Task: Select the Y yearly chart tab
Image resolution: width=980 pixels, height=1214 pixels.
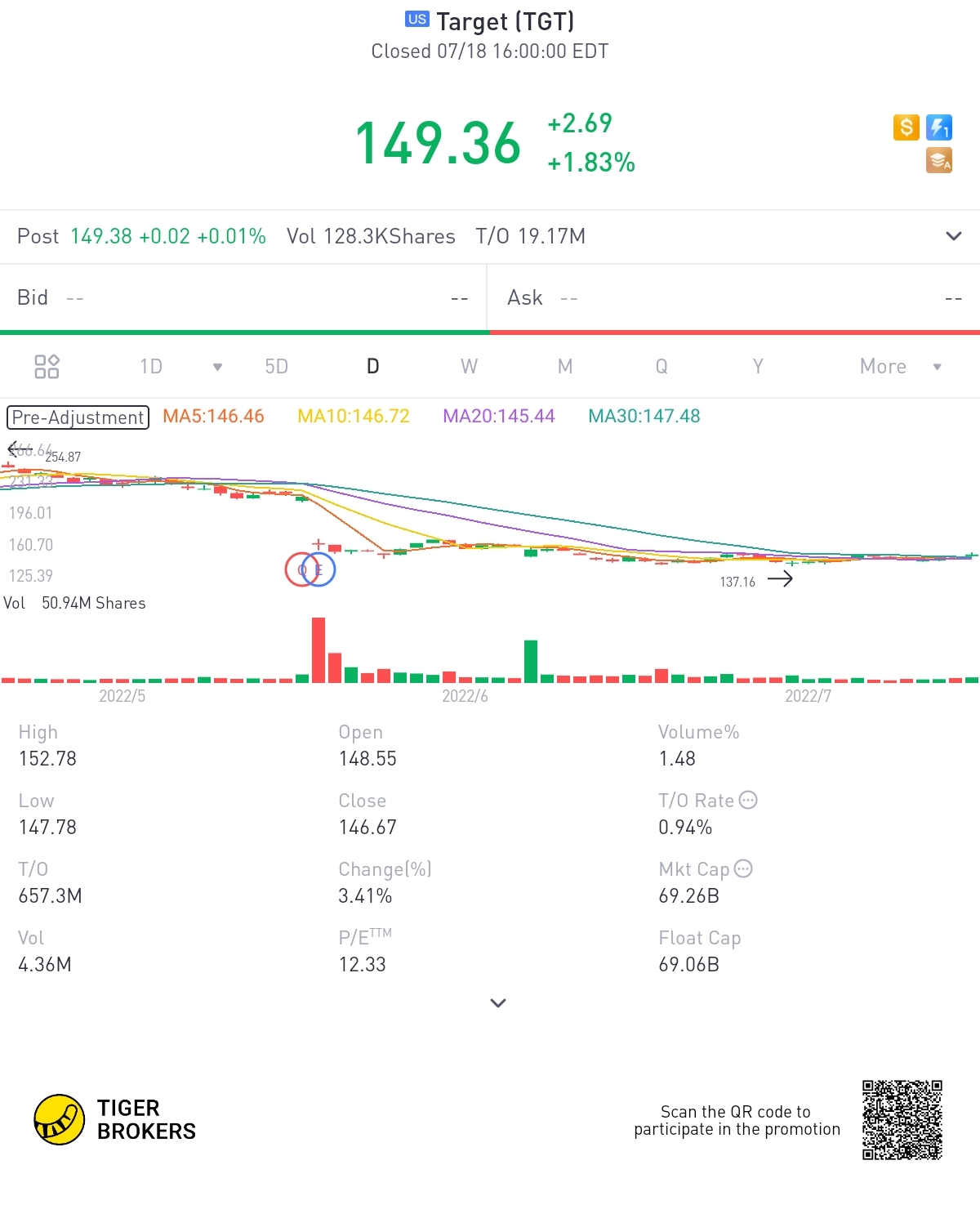Action: tap(758, 366)
